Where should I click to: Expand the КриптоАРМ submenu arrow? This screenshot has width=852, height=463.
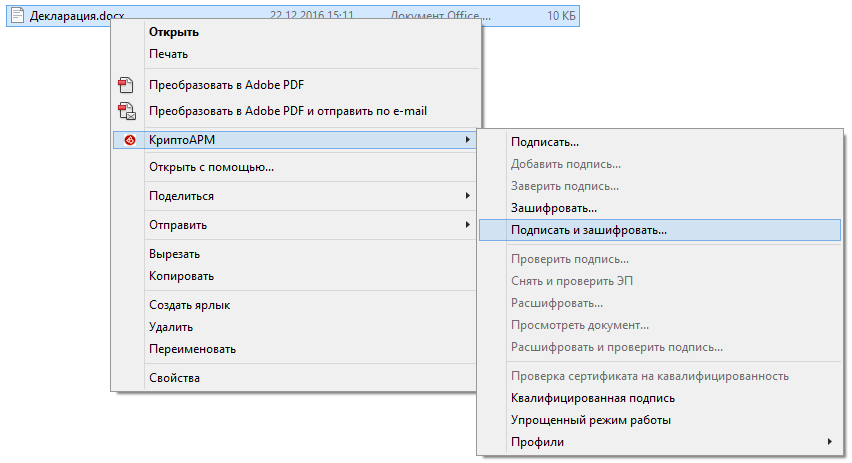pyautogui.click(x=467, y=140)
